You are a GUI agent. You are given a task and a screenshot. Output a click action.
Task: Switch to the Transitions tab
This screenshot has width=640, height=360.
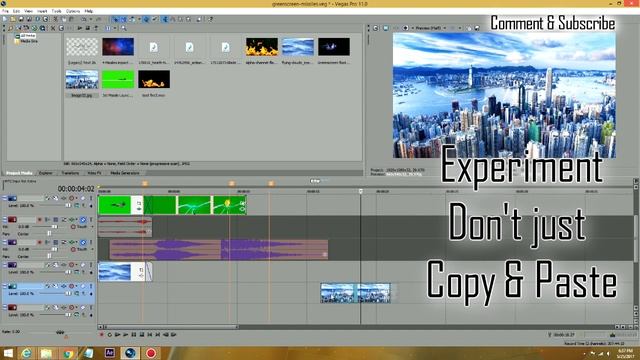70,173
